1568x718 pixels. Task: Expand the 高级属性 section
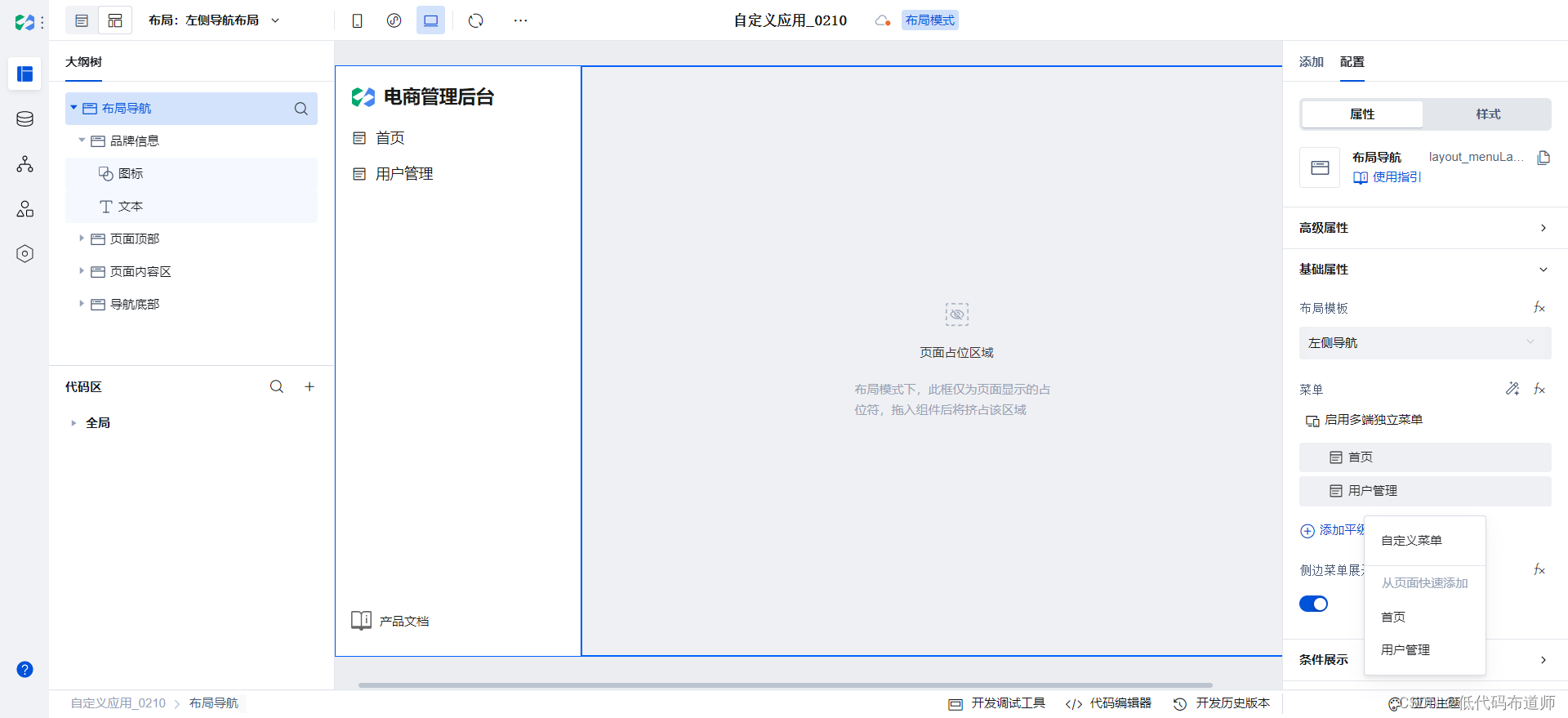coord(1425,228)
